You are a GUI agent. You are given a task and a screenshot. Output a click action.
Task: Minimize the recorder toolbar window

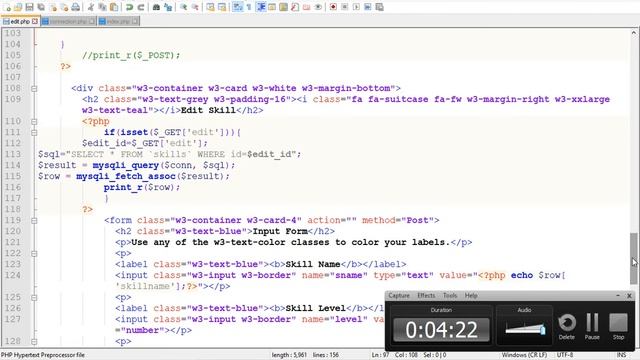click(618, 295)
